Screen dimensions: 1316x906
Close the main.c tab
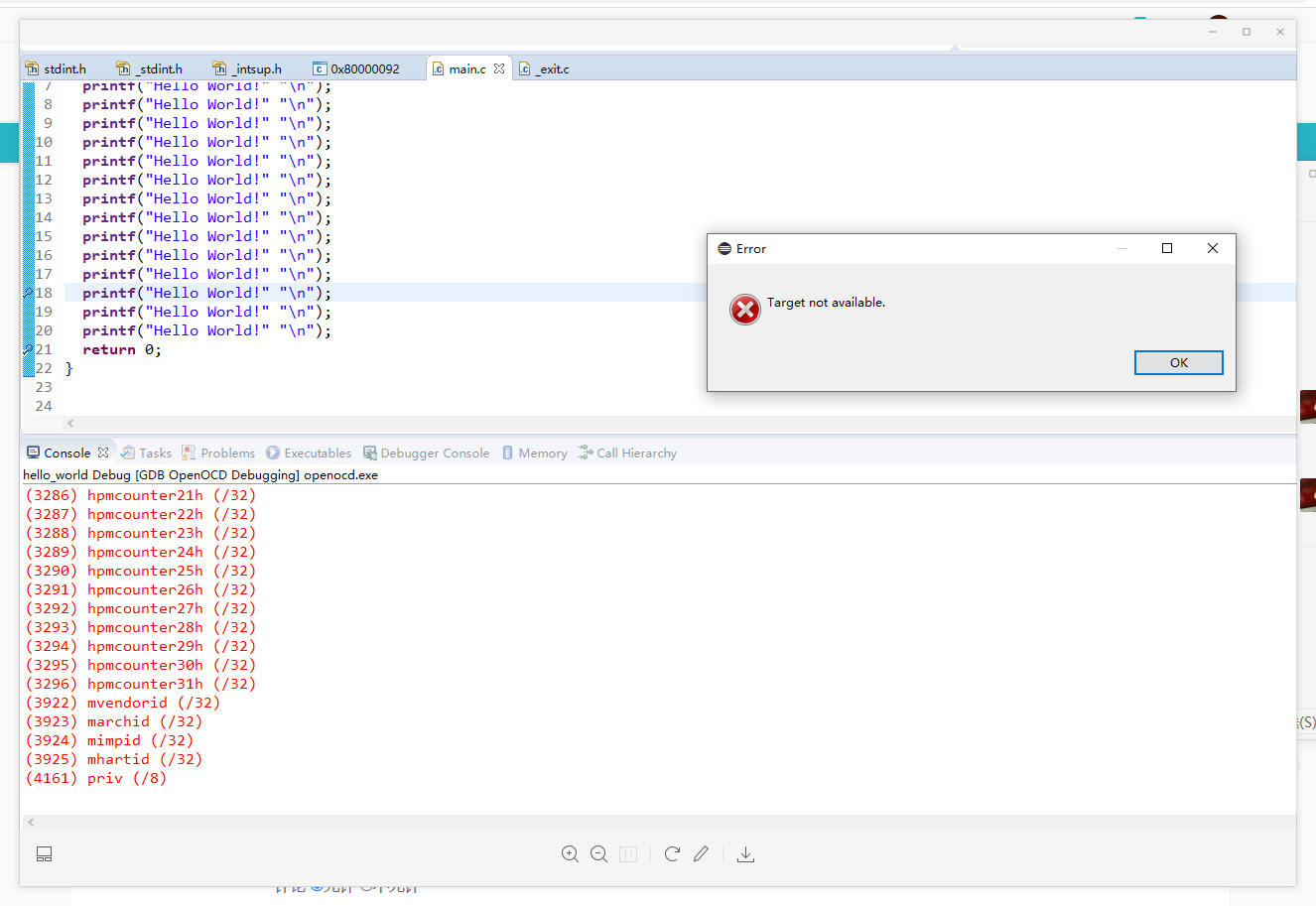click(x=499, y=68)
